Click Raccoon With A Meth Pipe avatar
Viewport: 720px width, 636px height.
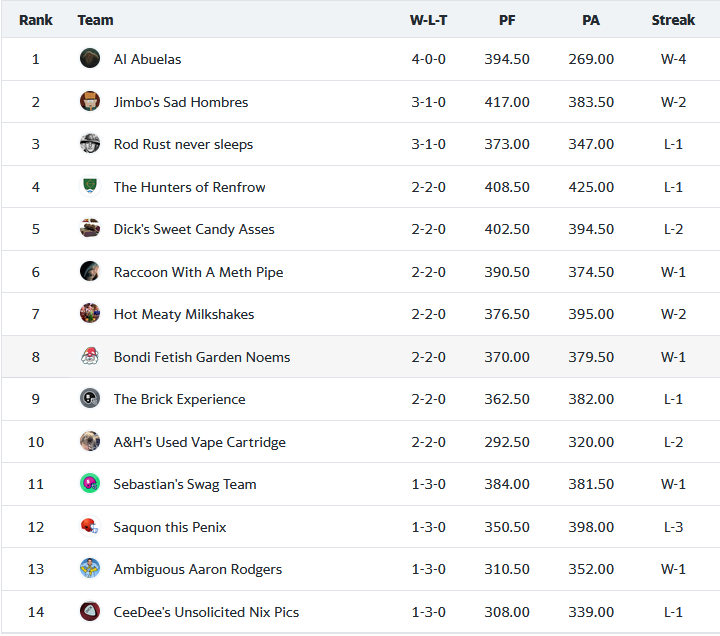[90, 272]
